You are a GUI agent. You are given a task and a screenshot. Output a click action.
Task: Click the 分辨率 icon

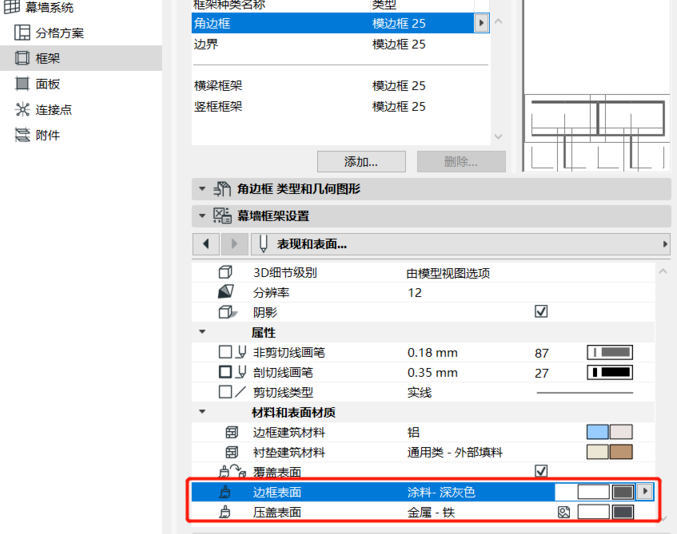click(226, 292)
